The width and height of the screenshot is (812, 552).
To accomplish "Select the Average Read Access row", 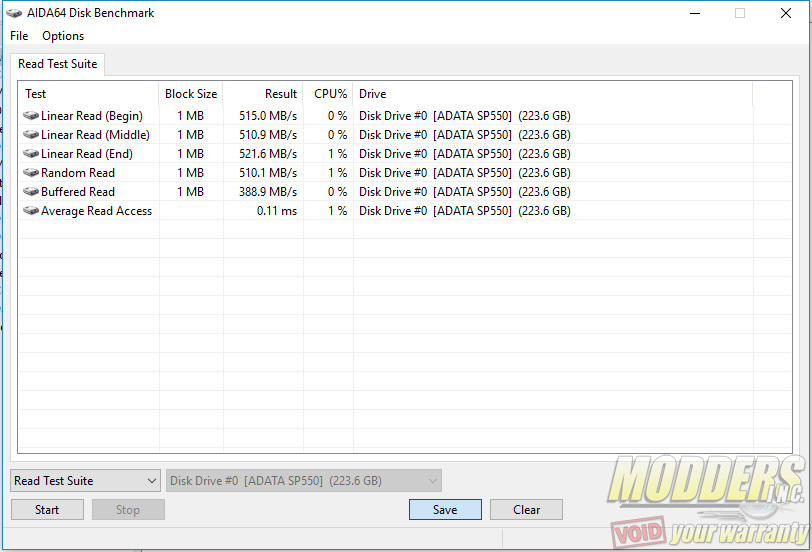I will [405, 211].
